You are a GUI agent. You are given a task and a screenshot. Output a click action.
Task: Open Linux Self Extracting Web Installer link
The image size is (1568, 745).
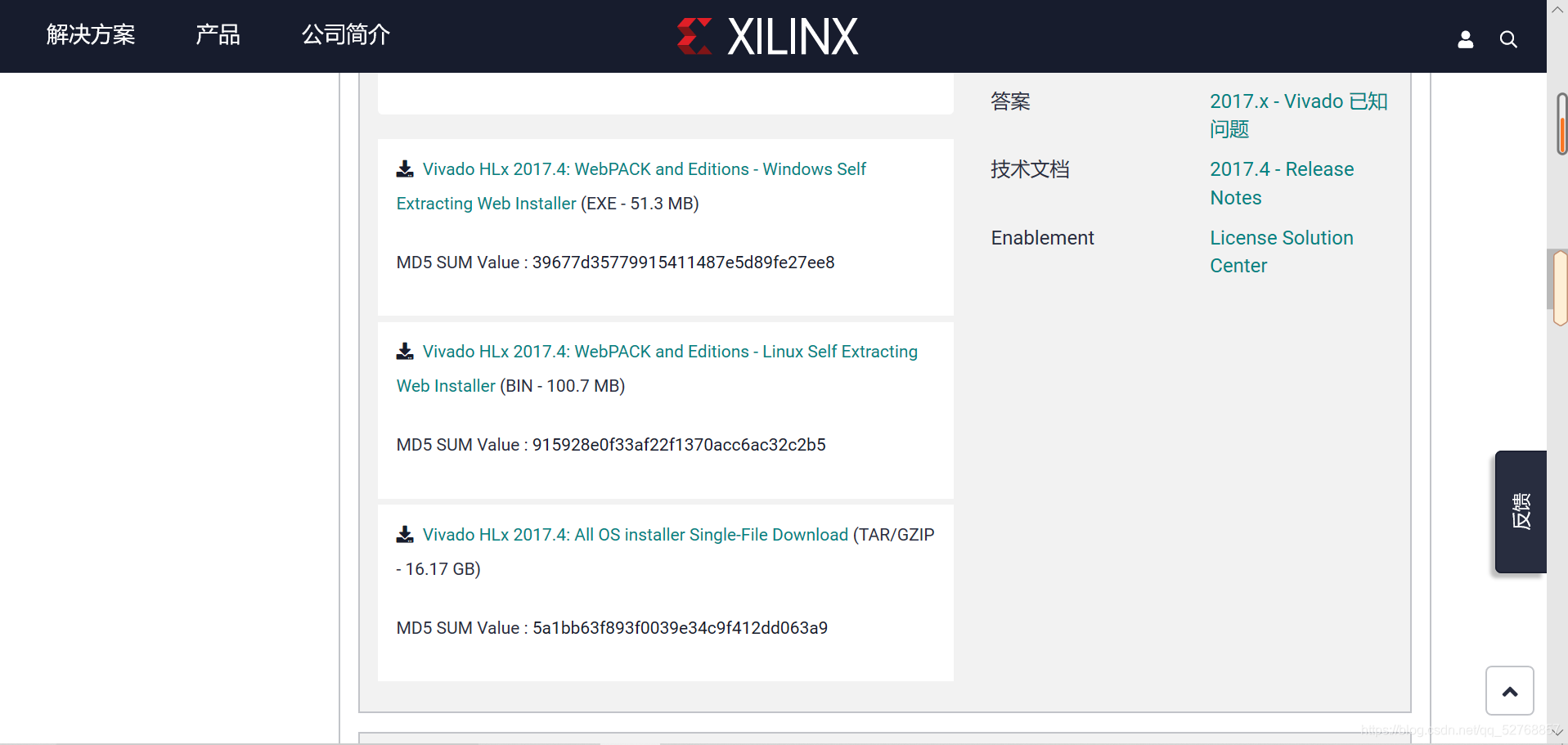coord(657,369)
